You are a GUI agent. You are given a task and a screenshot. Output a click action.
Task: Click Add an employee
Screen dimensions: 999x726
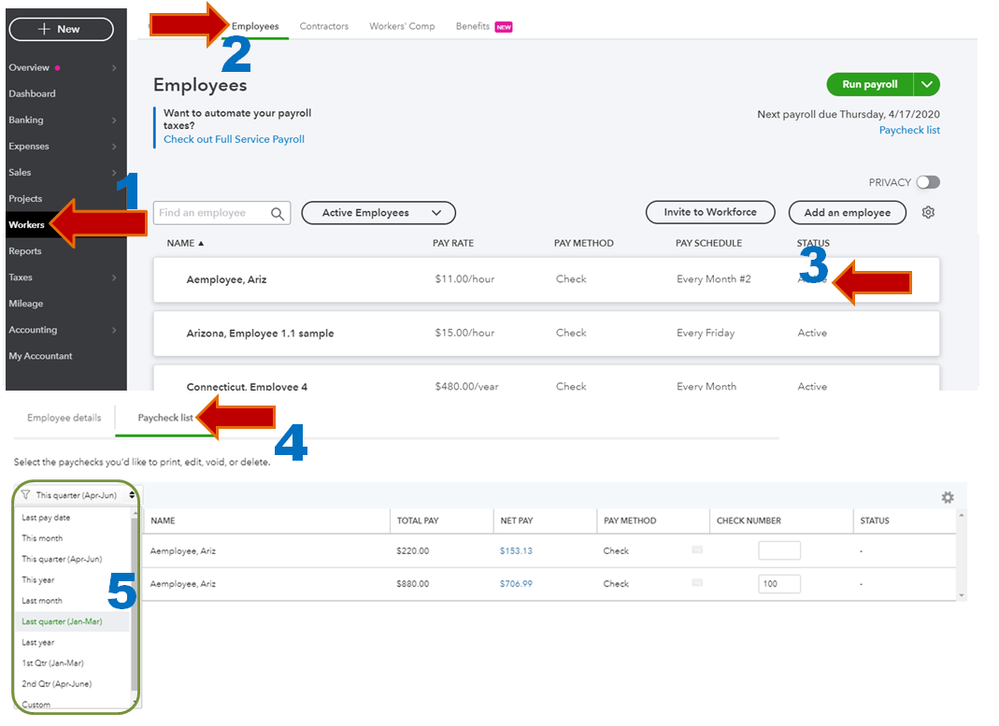pyautogui.click(x=847, y=213)
